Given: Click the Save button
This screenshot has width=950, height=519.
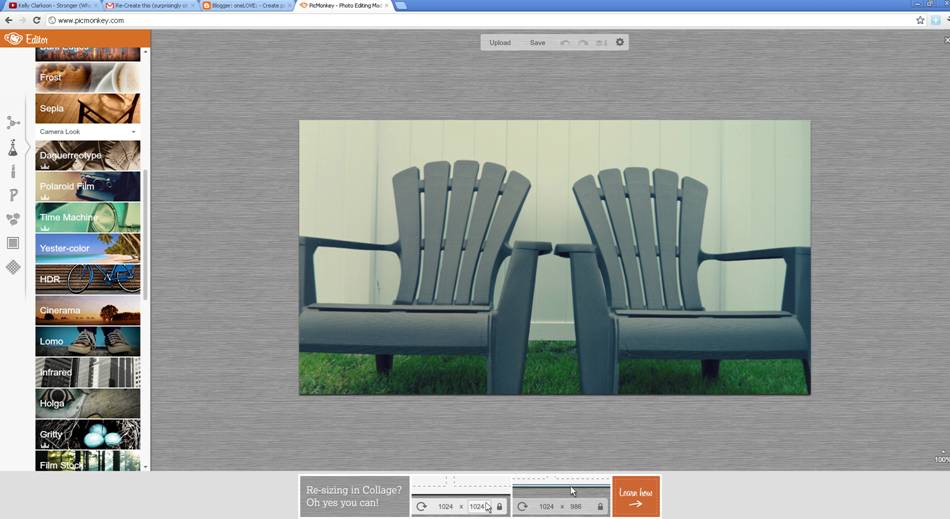Looking at the screenshot, I should [537, 43].
